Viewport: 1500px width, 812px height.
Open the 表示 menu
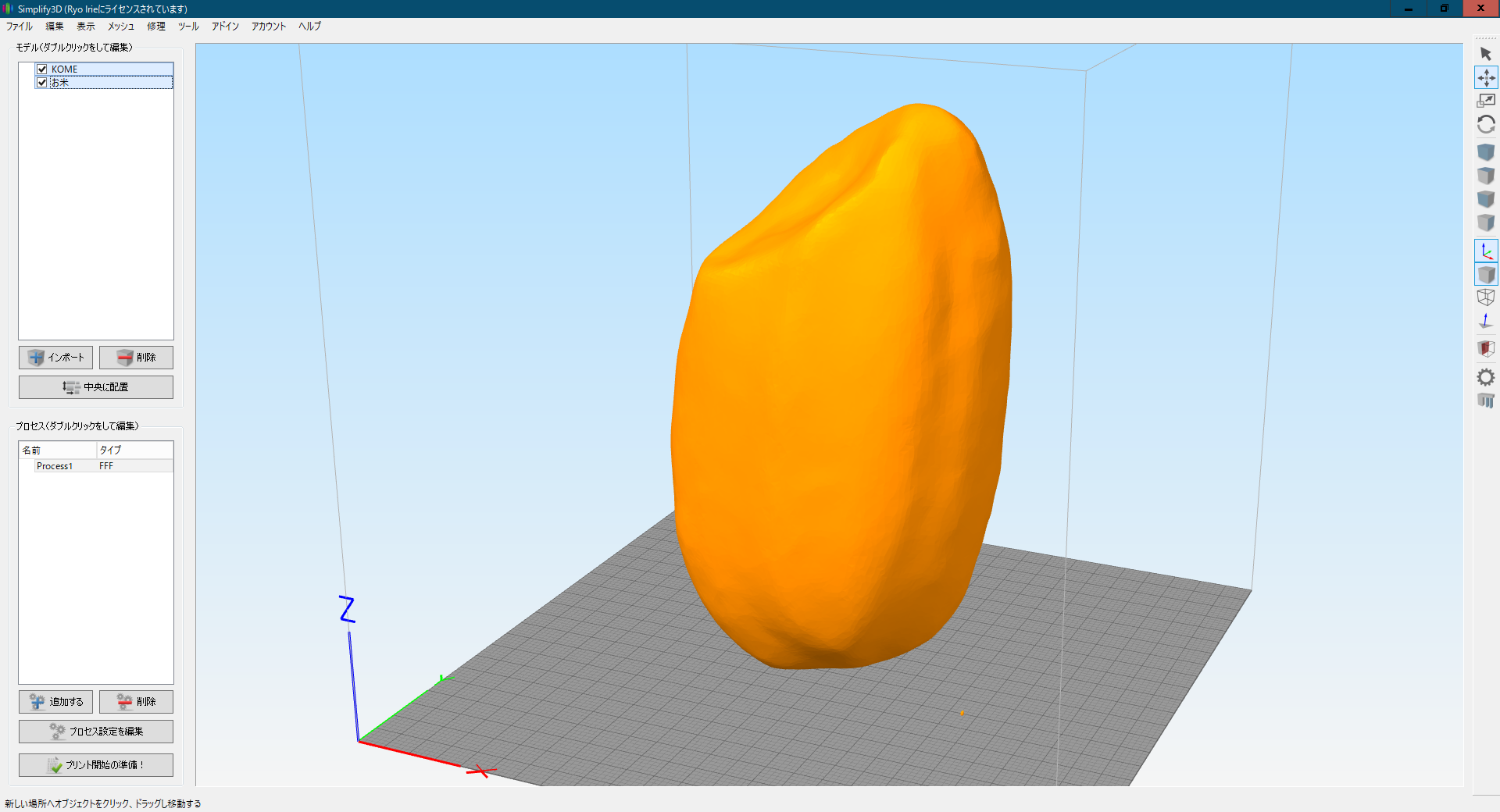tap(86, 27)
